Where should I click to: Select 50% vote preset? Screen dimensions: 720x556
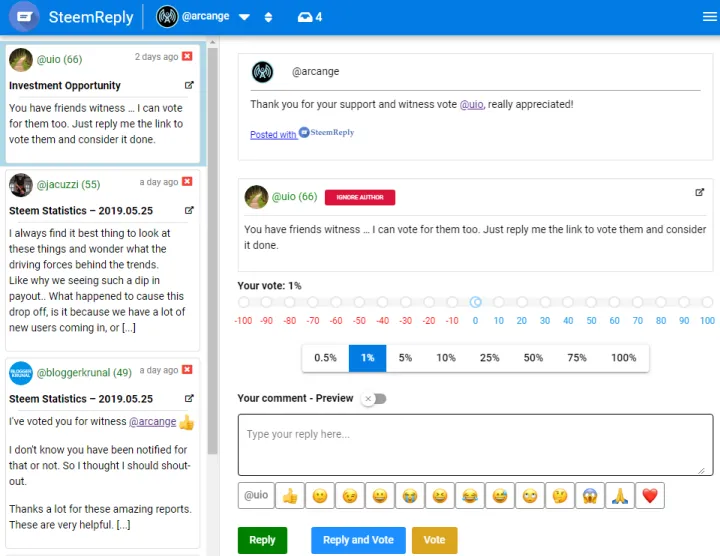(x=533, y=358)
